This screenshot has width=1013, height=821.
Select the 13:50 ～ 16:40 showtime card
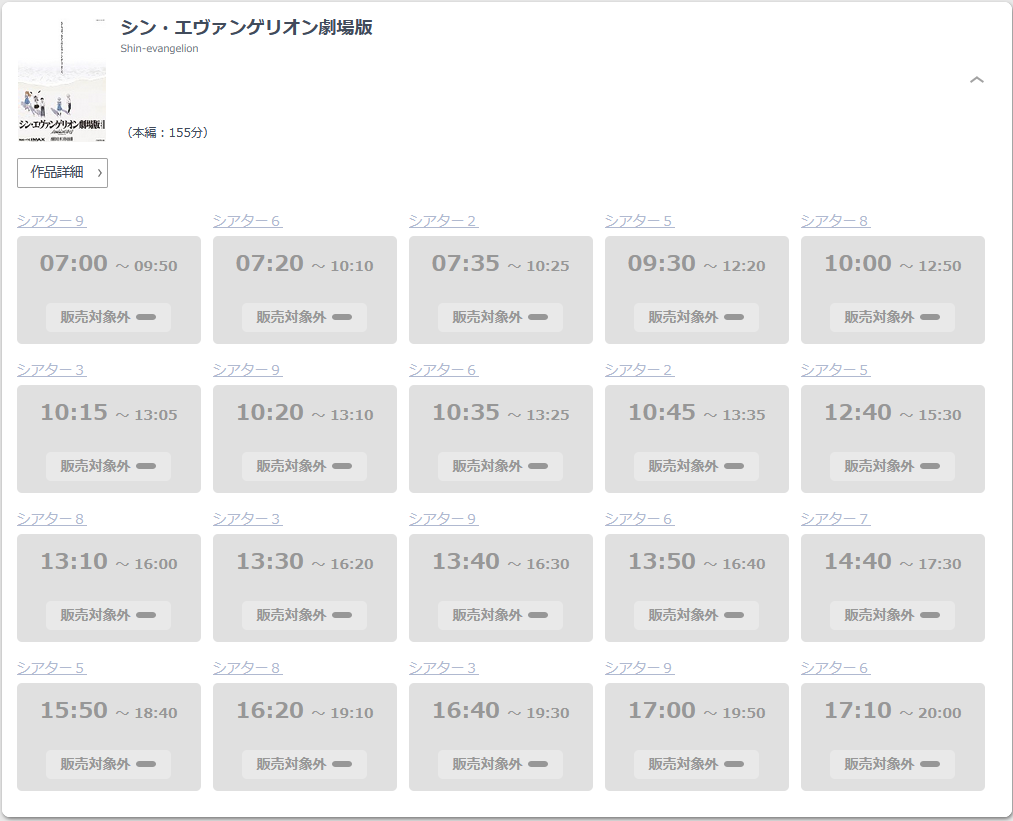[x=696, y=588]
